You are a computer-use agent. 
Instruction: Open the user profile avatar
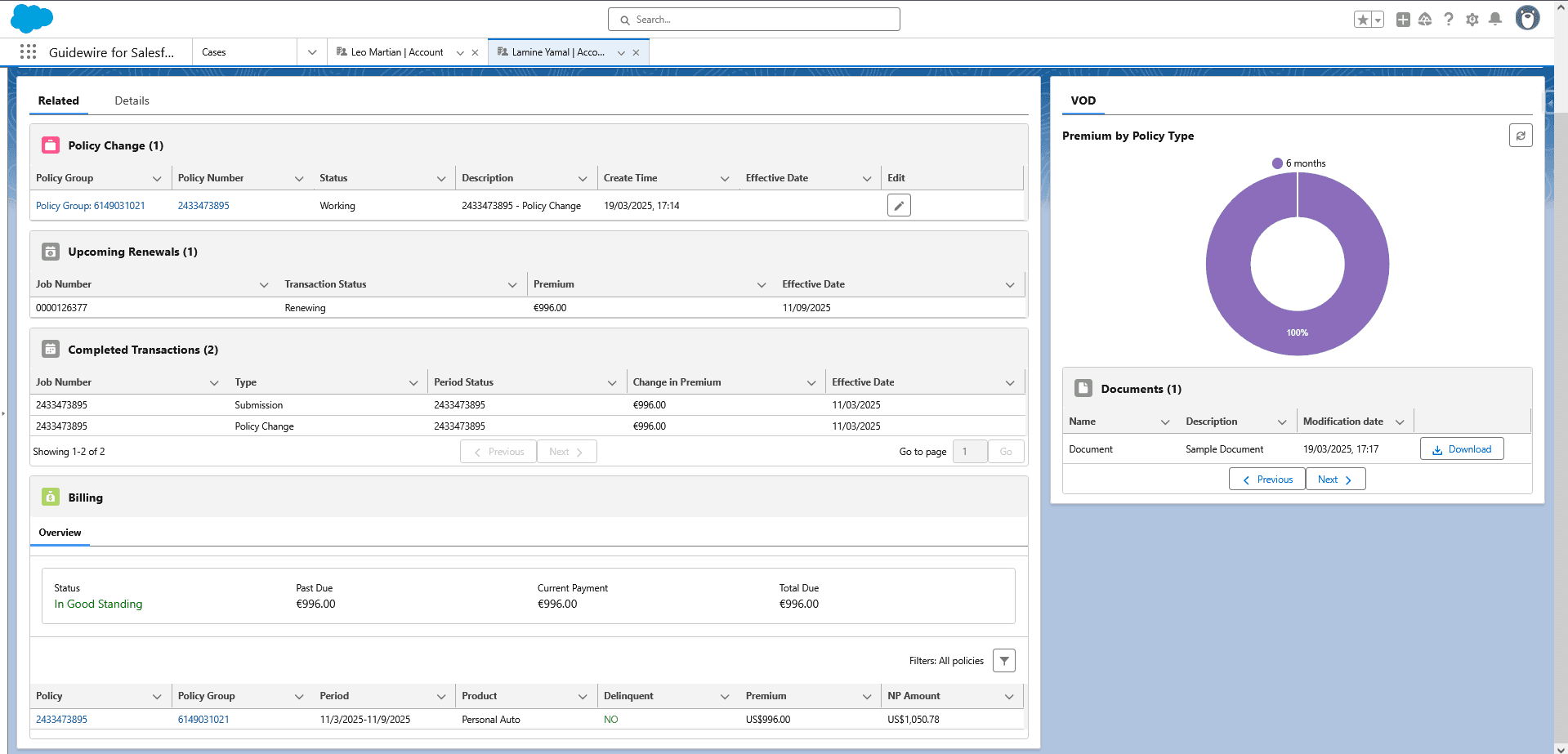point(1527,18)
